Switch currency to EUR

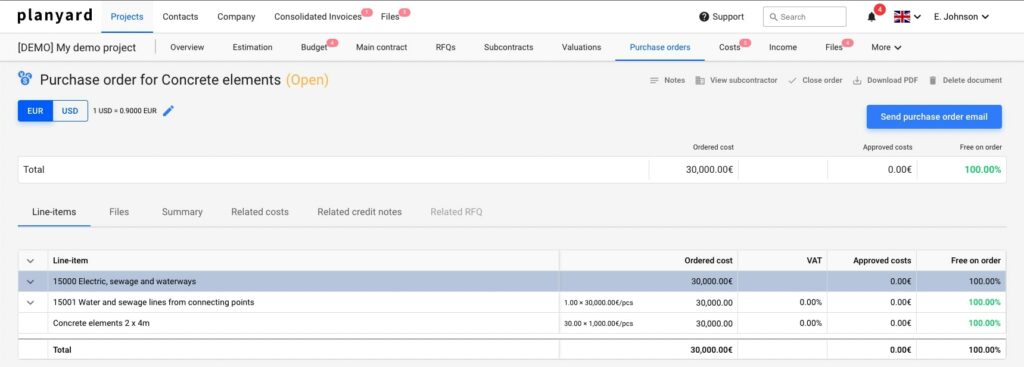coord(35,111)
